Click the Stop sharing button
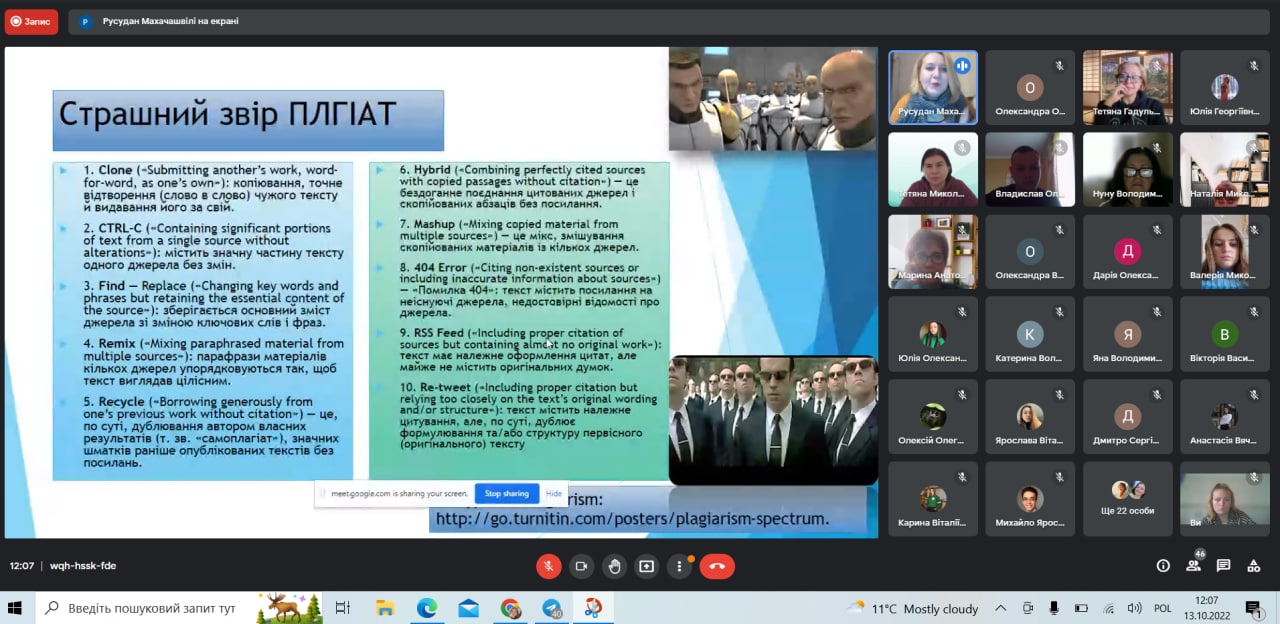 click(507, 493)
